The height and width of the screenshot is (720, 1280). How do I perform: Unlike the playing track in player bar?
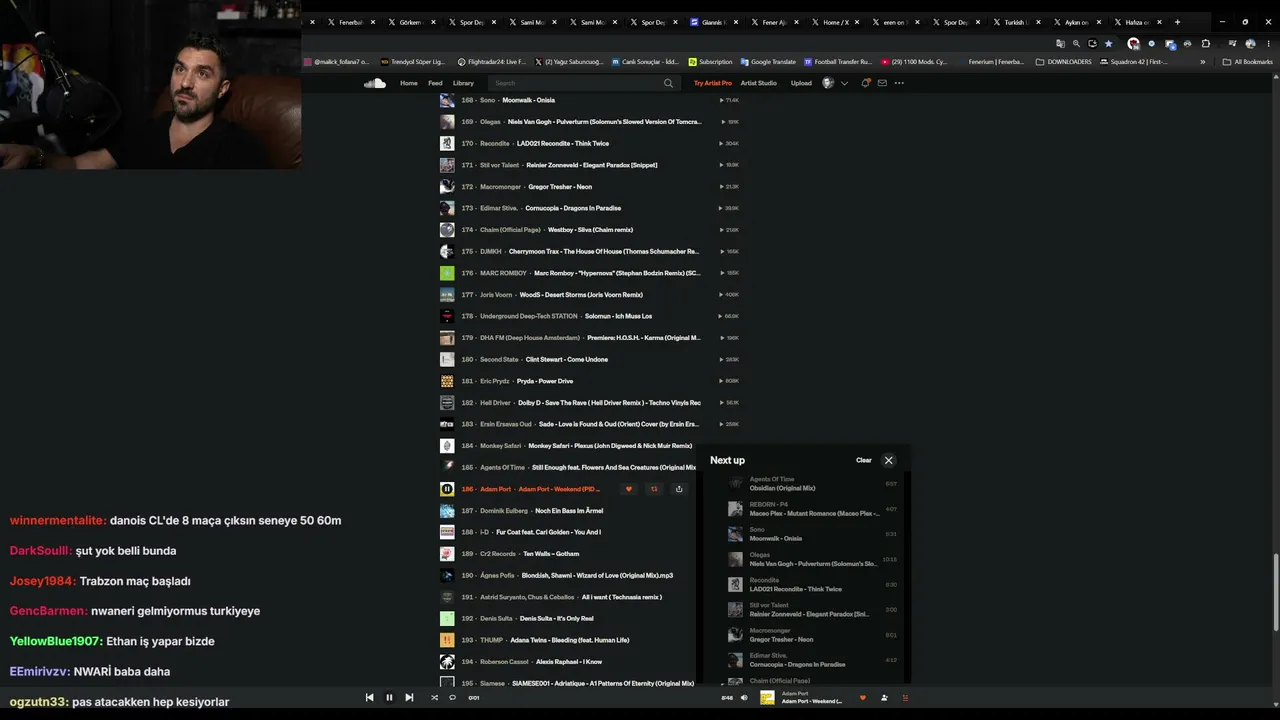click(863, 697)
